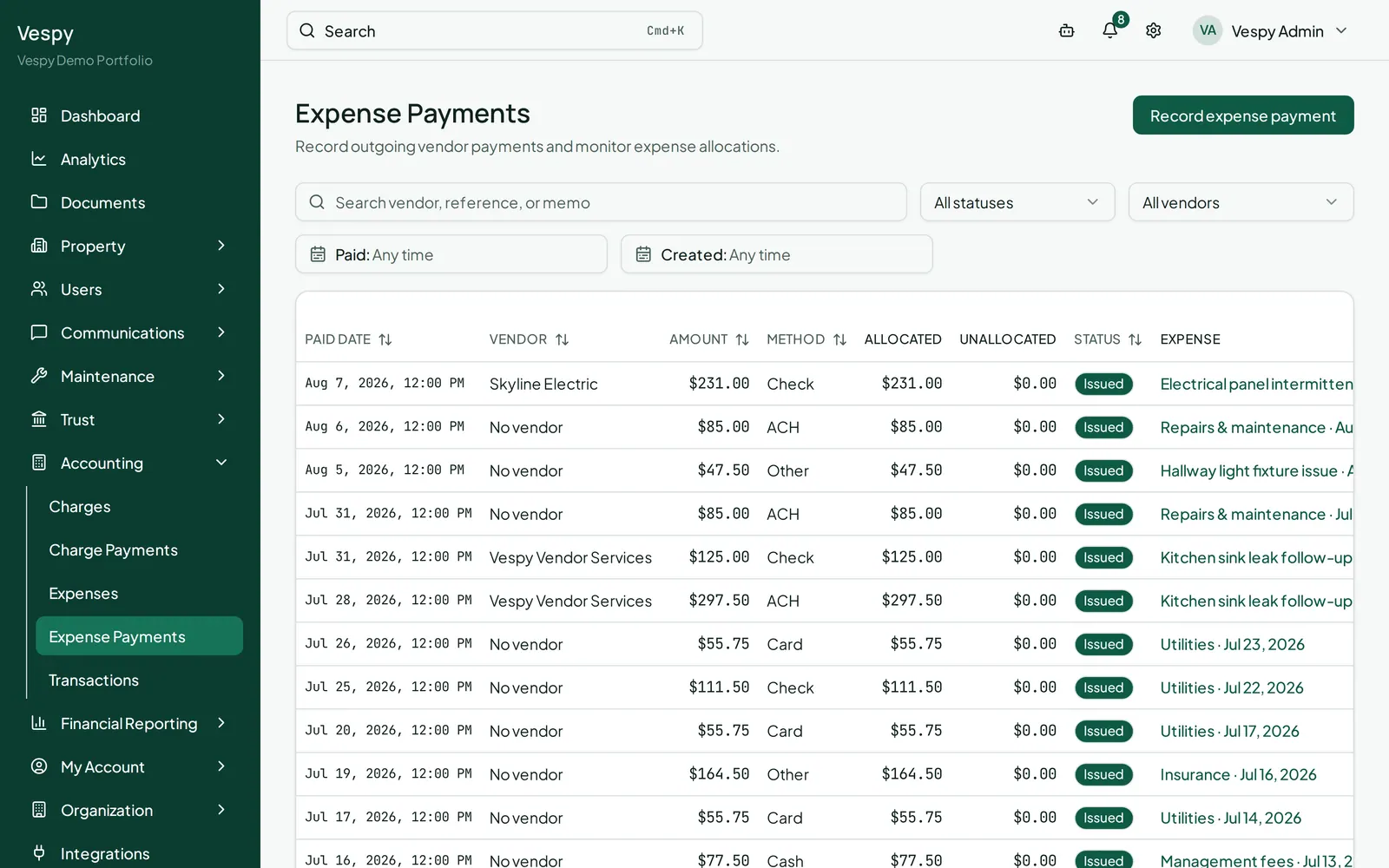
Task: Click the Organization building icon in sidebar
Action: point(39,810)
